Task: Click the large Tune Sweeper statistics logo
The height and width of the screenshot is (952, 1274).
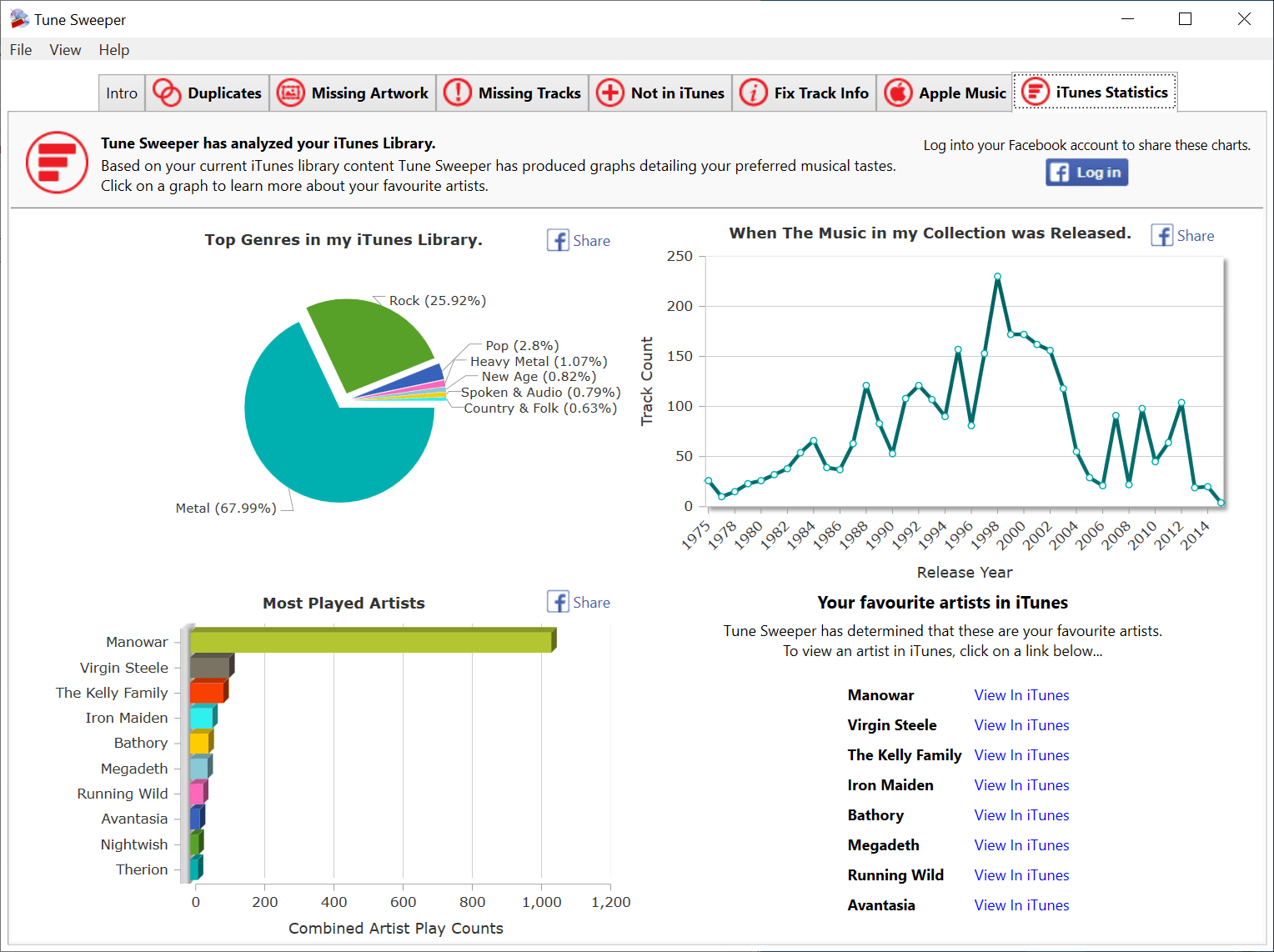Action: [x=57, y=163]
